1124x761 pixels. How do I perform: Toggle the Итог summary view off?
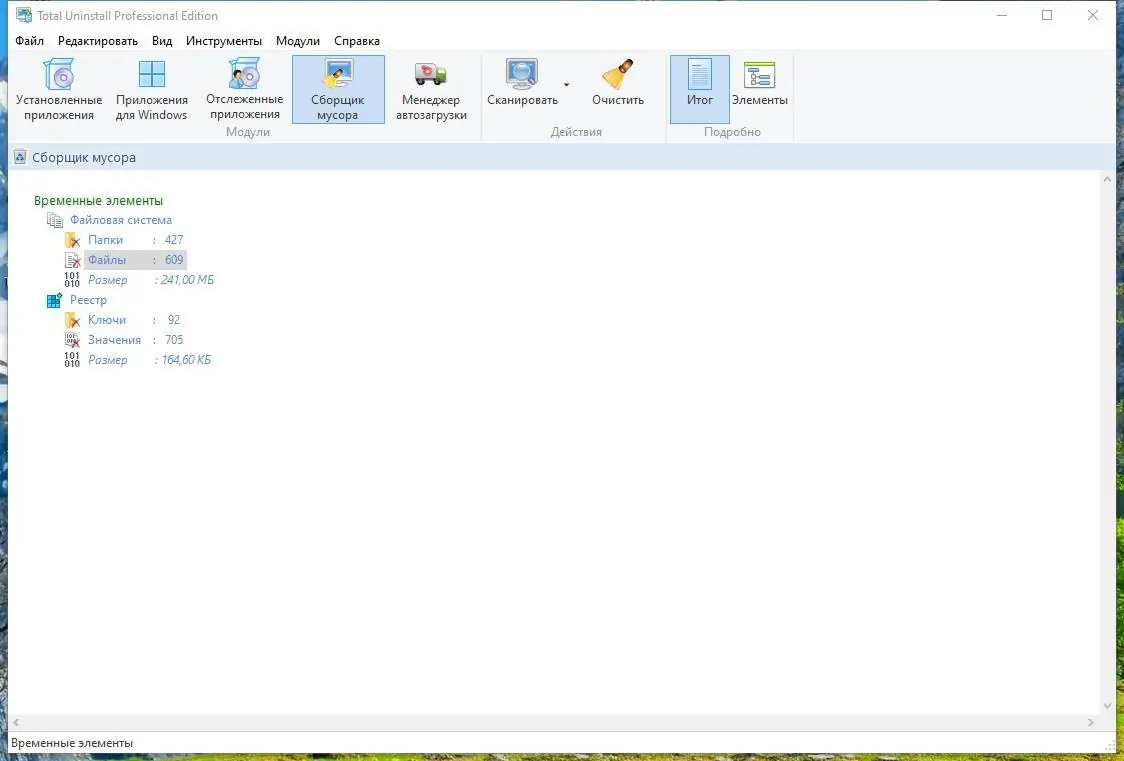(699, 90)
